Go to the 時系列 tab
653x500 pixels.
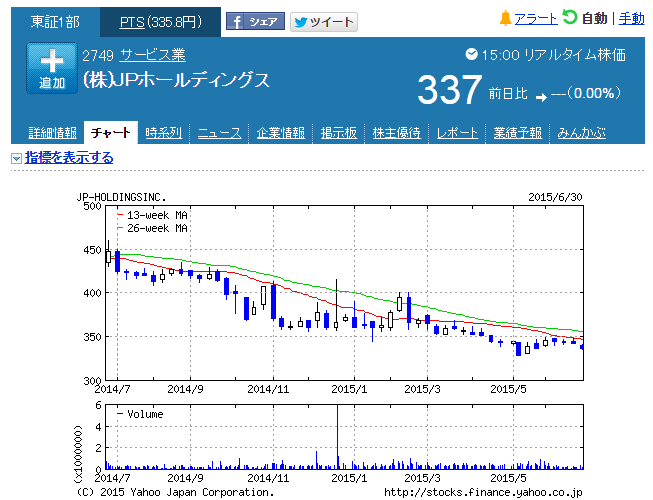[x=164, y=133]
